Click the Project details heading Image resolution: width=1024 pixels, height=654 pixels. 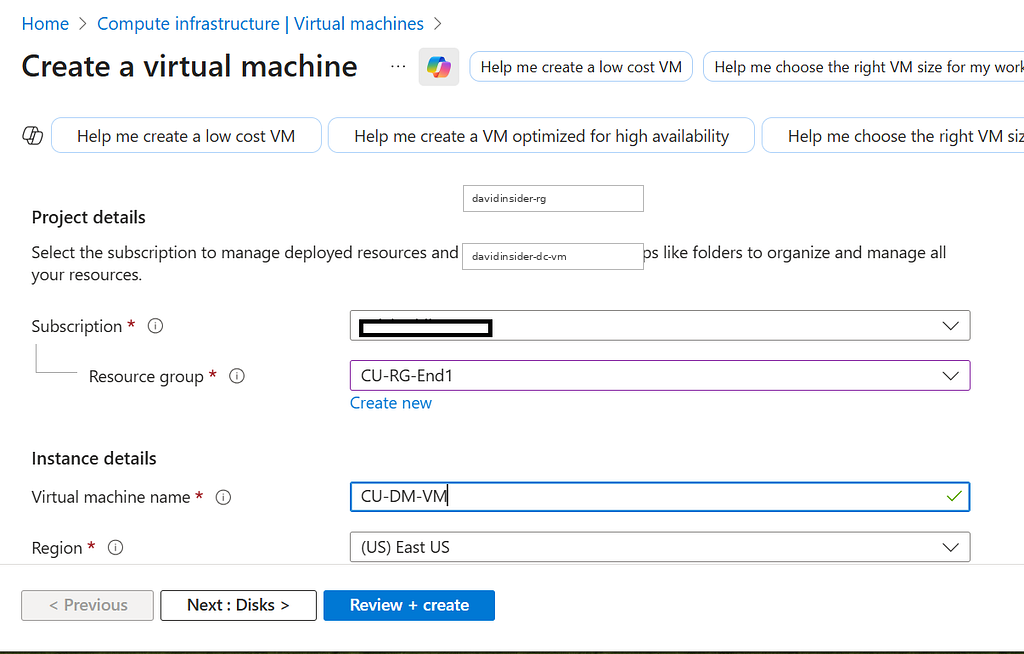click(x=89, y=217)
